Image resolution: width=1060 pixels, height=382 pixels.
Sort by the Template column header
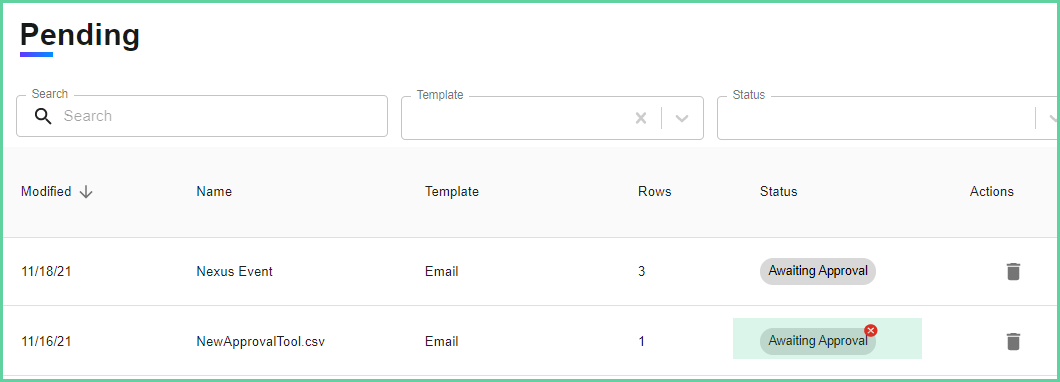(x=452, y=192)
